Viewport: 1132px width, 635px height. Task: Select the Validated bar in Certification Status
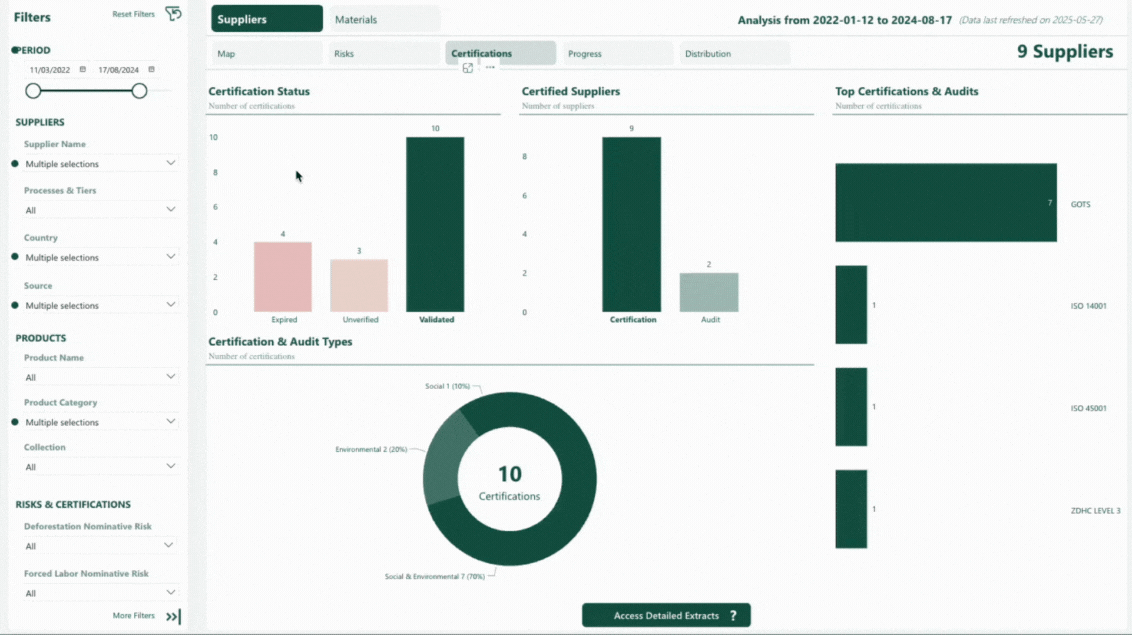pyautogui.click(x=435, y=225)
